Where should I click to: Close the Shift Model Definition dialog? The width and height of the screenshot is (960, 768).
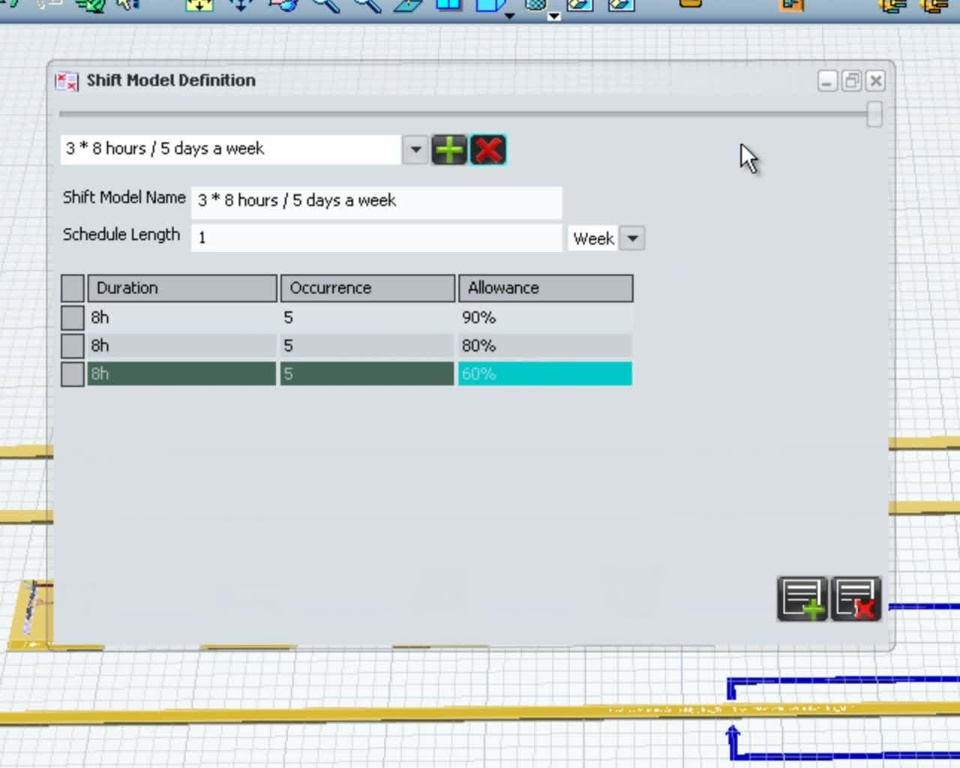coord(876,81)
